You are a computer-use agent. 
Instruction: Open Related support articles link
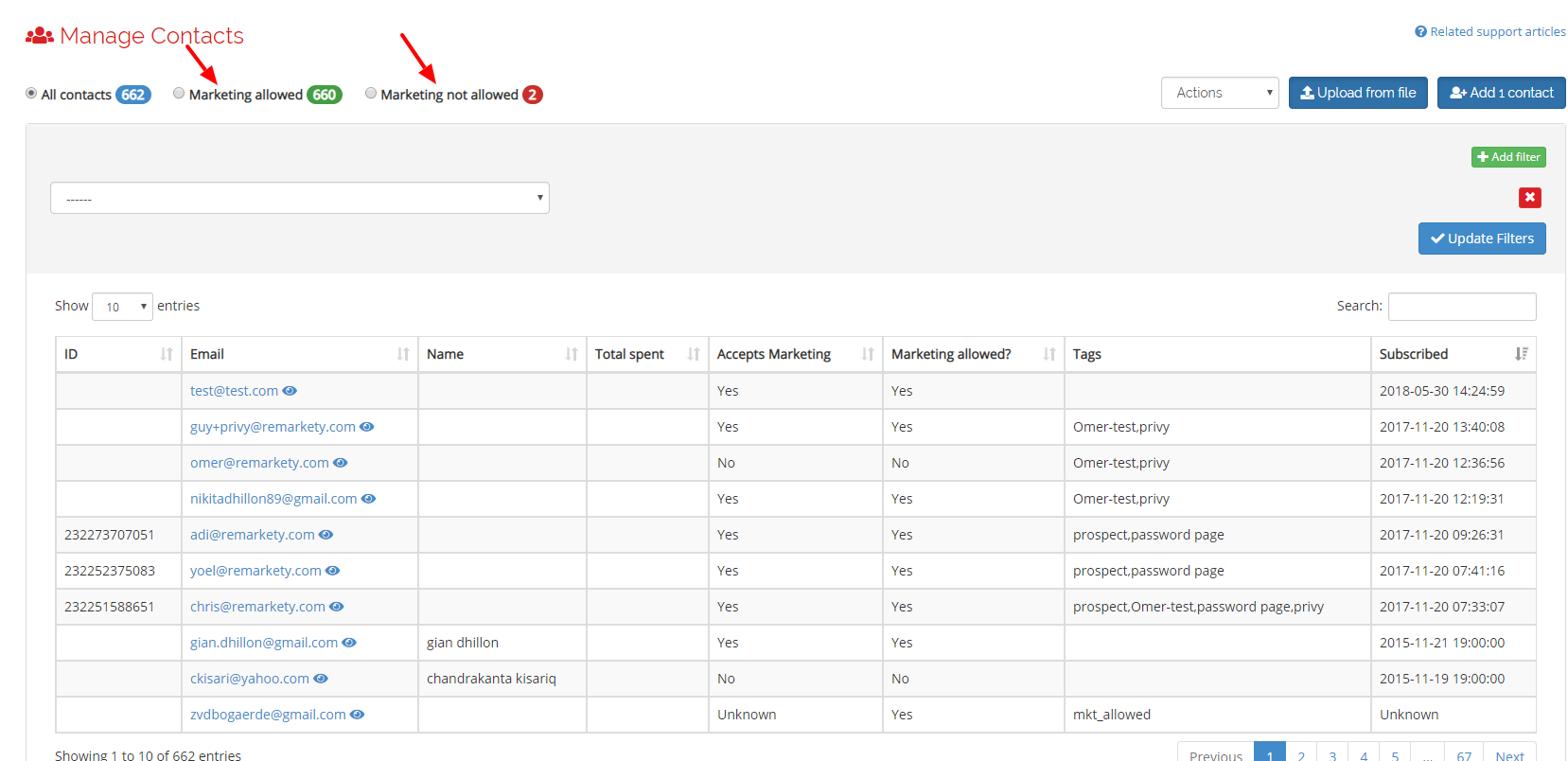tap(1490, 31)
